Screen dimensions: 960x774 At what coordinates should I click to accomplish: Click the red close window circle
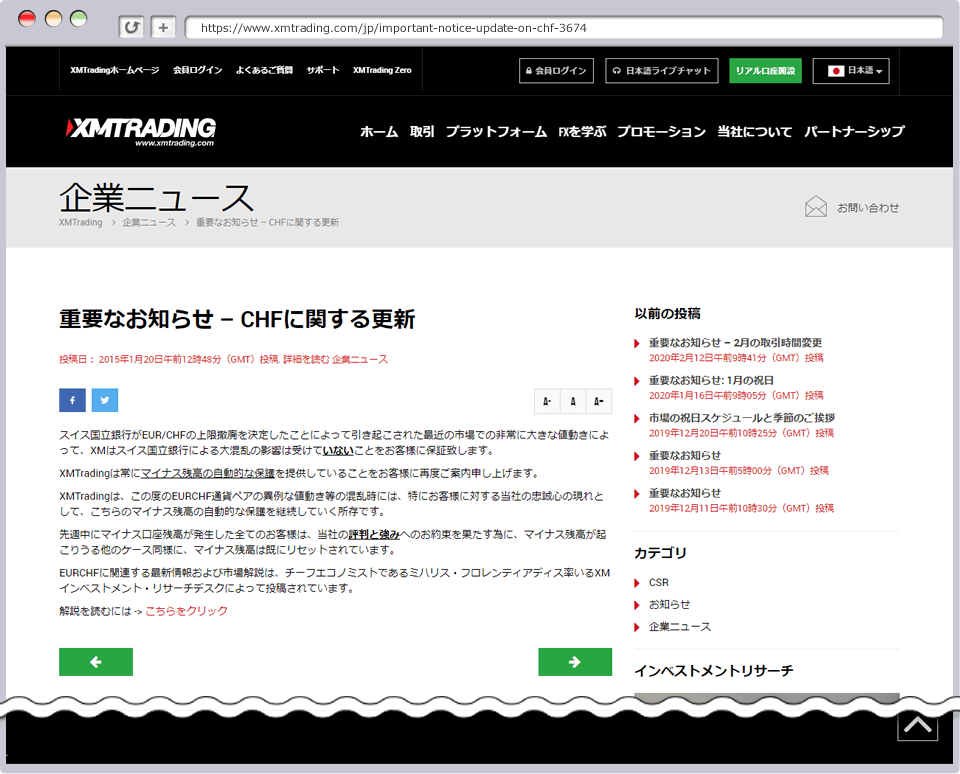coord(27,19)
